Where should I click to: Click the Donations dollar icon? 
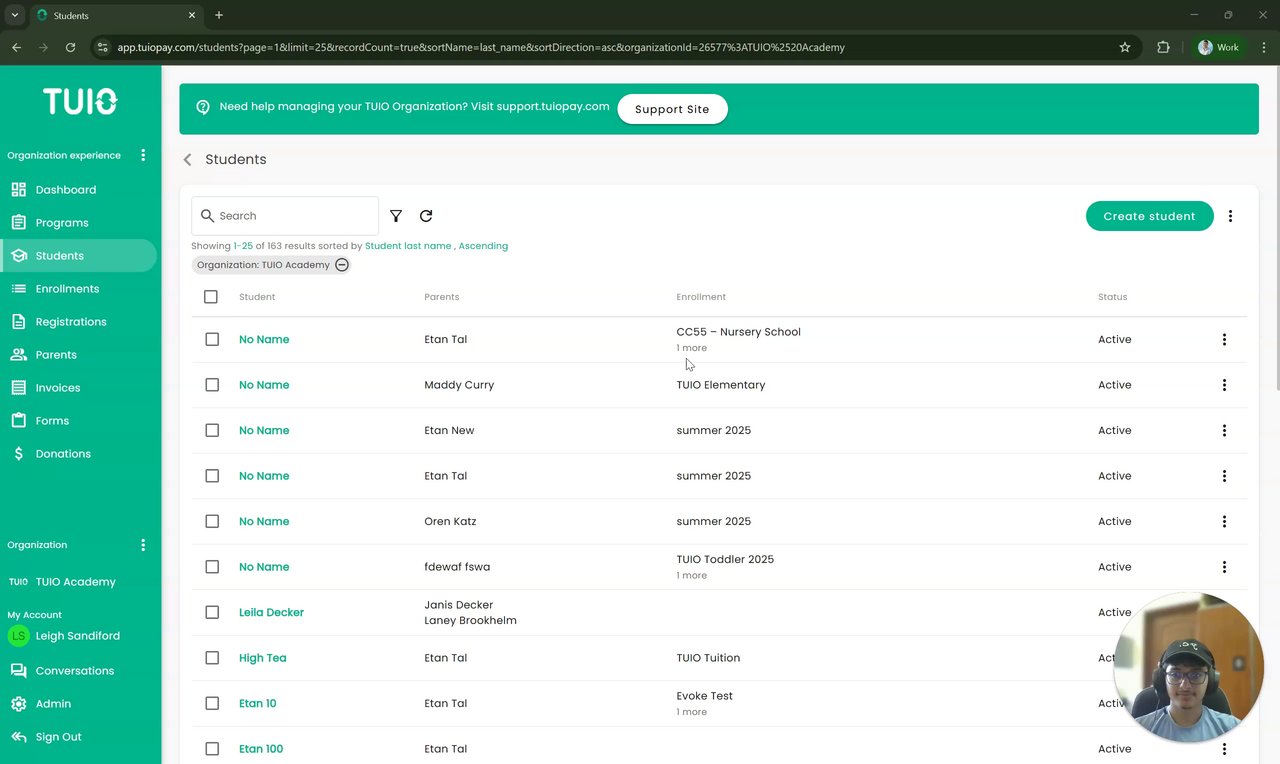18,454
